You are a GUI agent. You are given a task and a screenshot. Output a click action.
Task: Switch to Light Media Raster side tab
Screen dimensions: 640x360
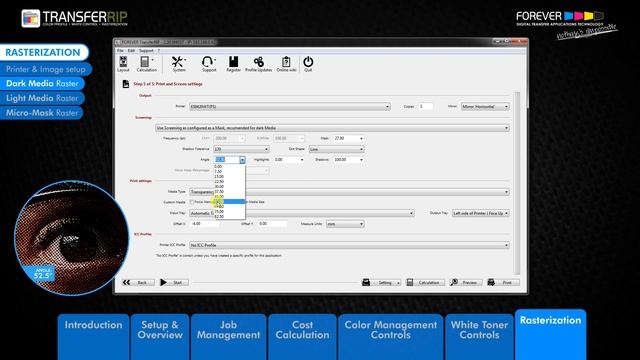[42, 98]
